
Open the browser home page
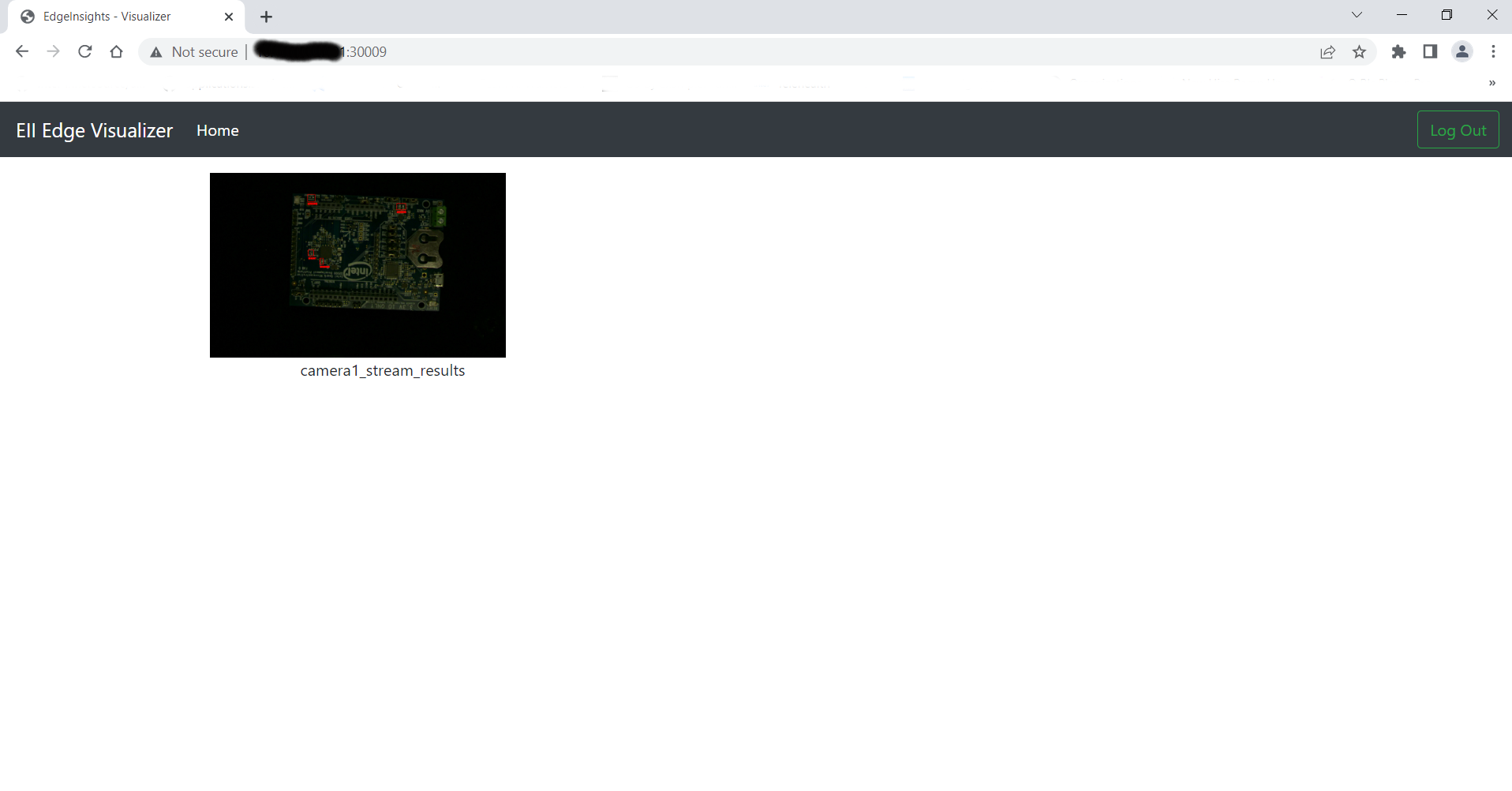click(x=117, y=52)
